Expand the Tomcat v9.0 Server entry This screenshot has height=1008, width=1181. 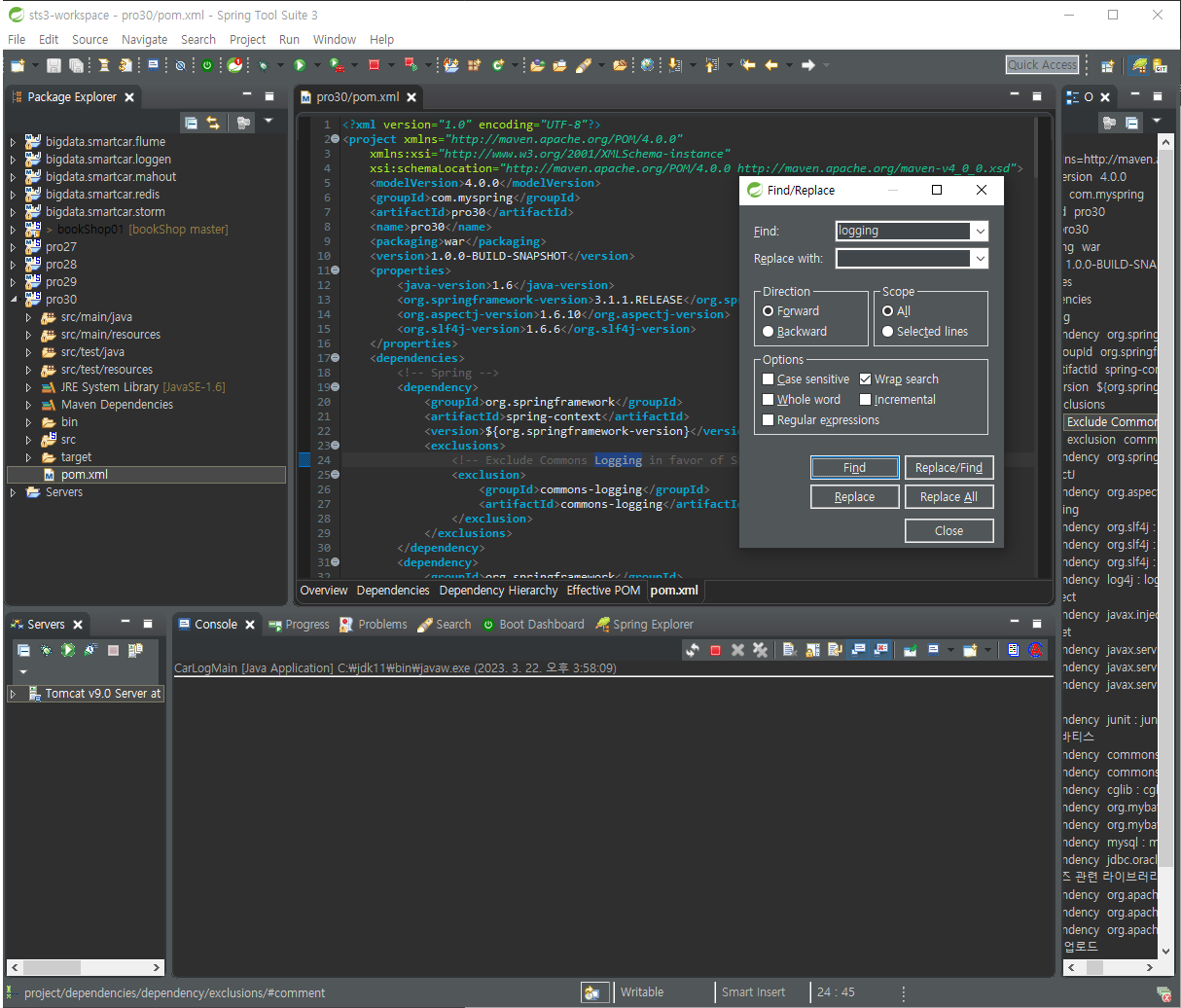click(x=14, y=694)
